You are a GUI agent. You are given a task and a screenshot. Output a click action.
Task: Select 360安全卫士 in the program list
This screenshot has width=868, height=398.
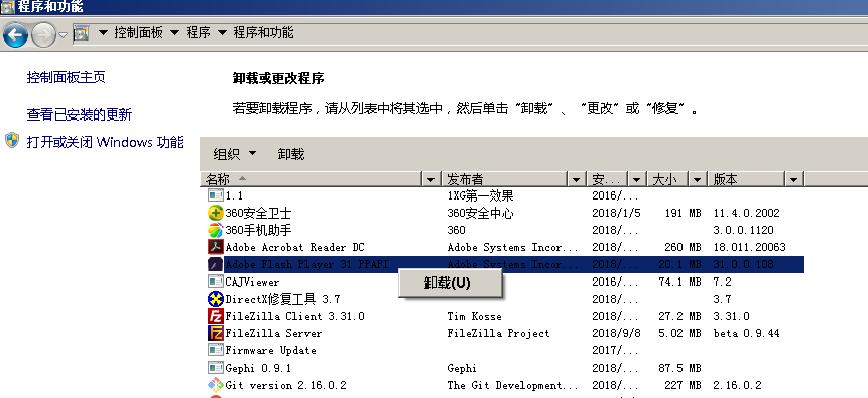(258, 213)
